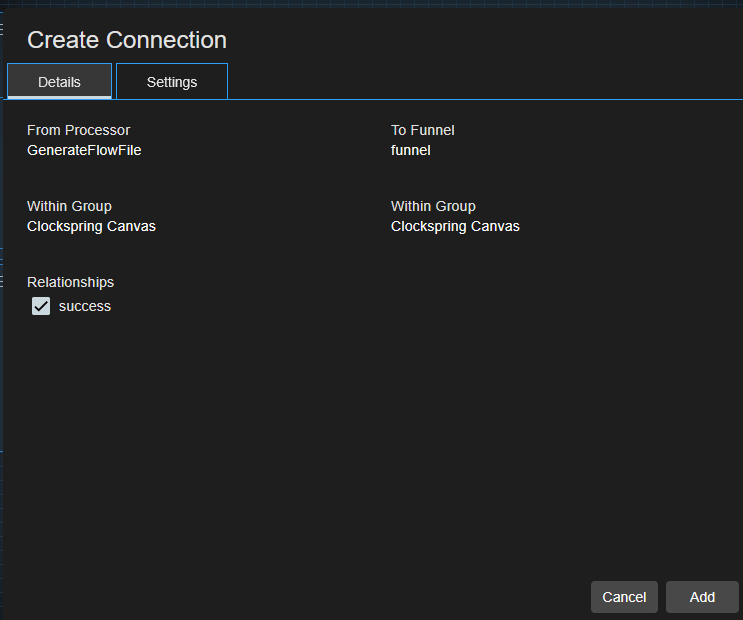This screenshot has width=743, height=620.
Task: Select the funnel destination name
Action: (410, 150)
